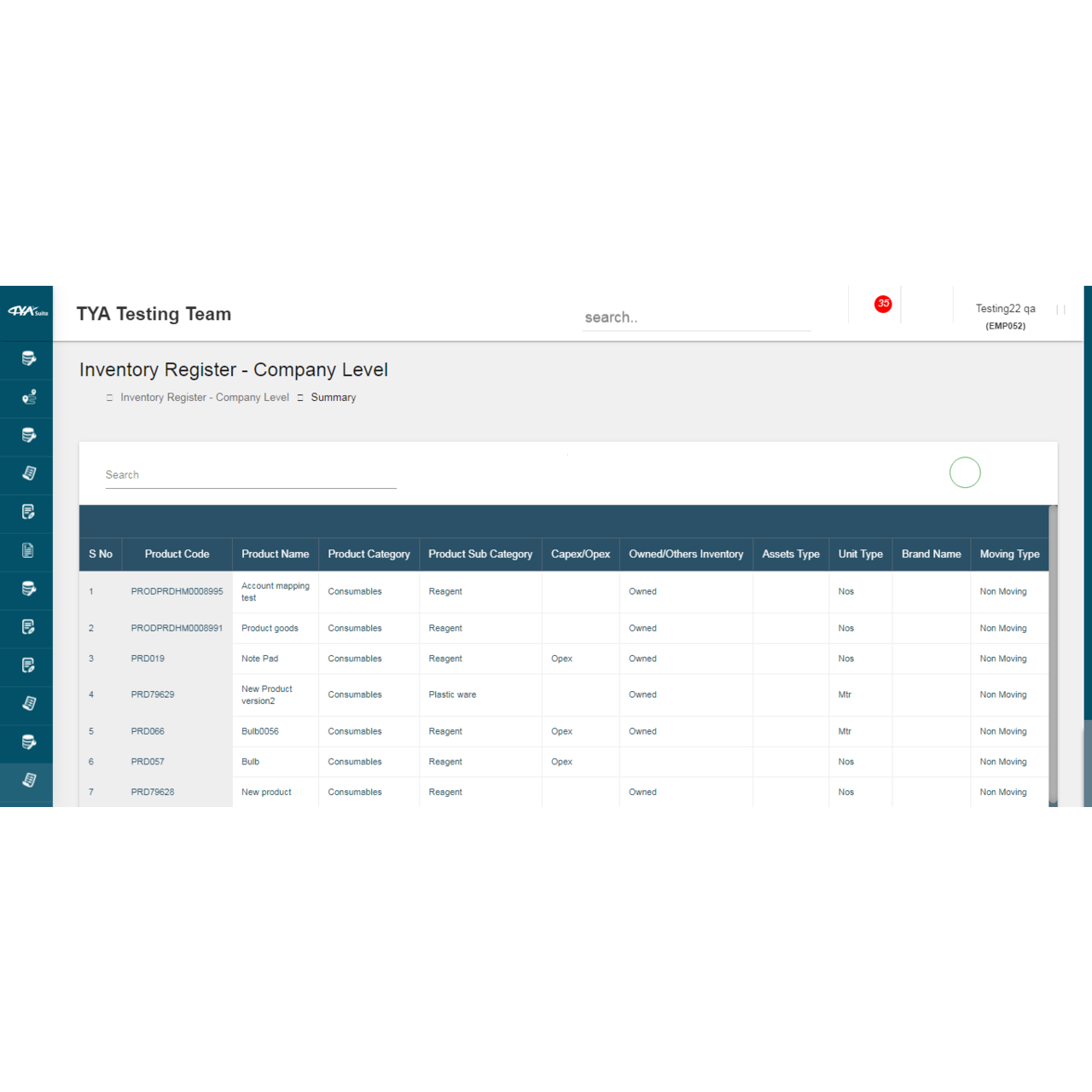Click the table Search input field
This screenshot has height=1092, width=1092.
pyautogui.click(x=250, y=475)
